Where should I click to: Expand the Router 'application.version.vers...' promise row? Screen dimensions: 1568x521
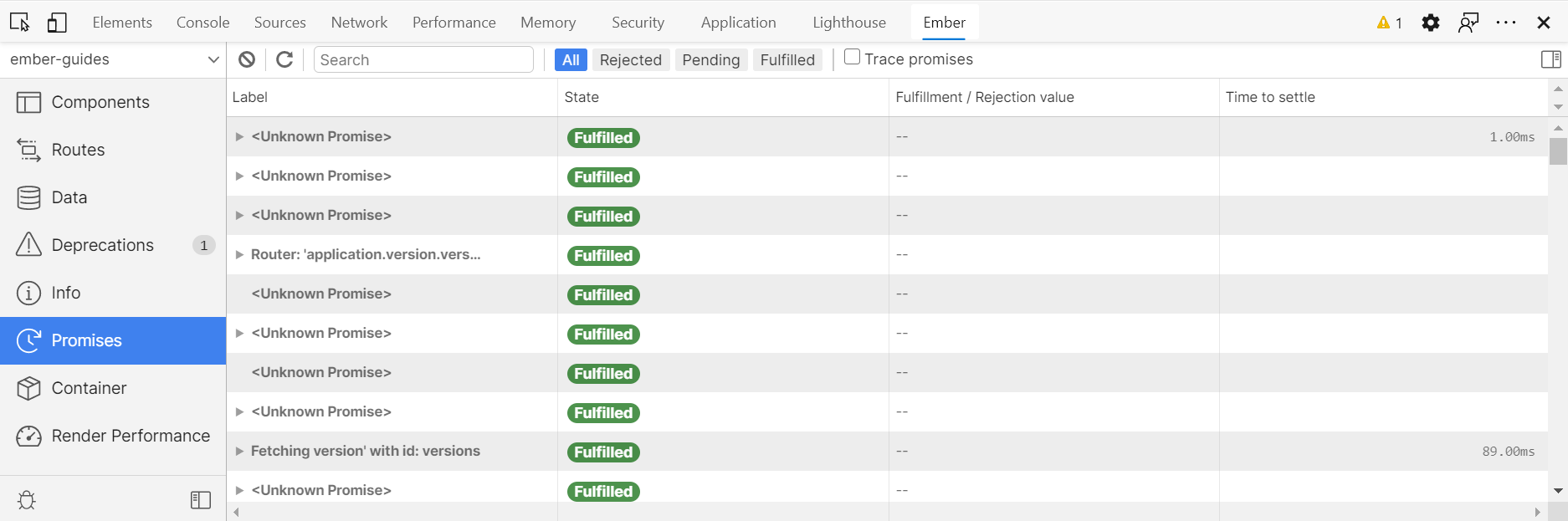coord(239,255)
